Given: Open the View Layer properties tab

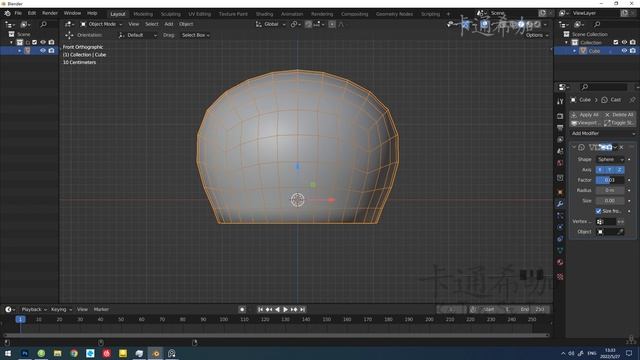Looking at the screenshot, I should (560, 140).
